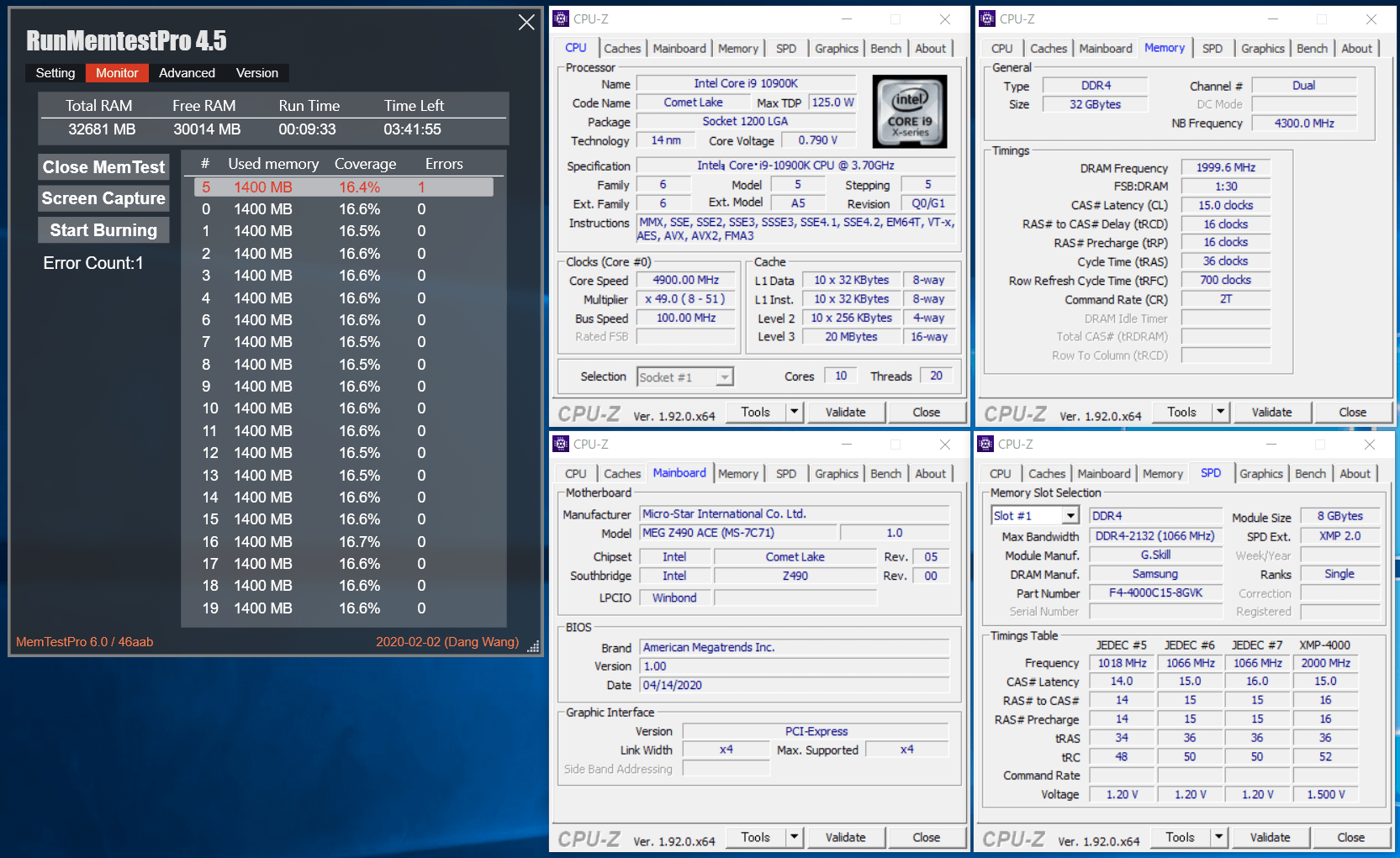Screen dimensions: 1400x858
Task: Click the NB Frequency 4300.0 MHz value
Action: (x=1303, y=124)
